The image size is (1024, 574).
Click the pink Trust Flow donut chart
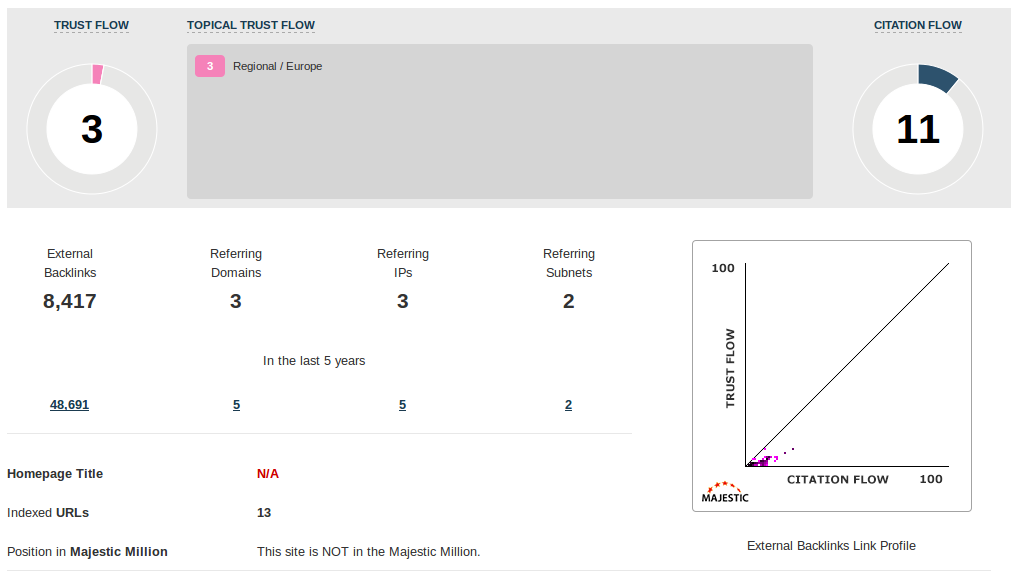point(91,129)
